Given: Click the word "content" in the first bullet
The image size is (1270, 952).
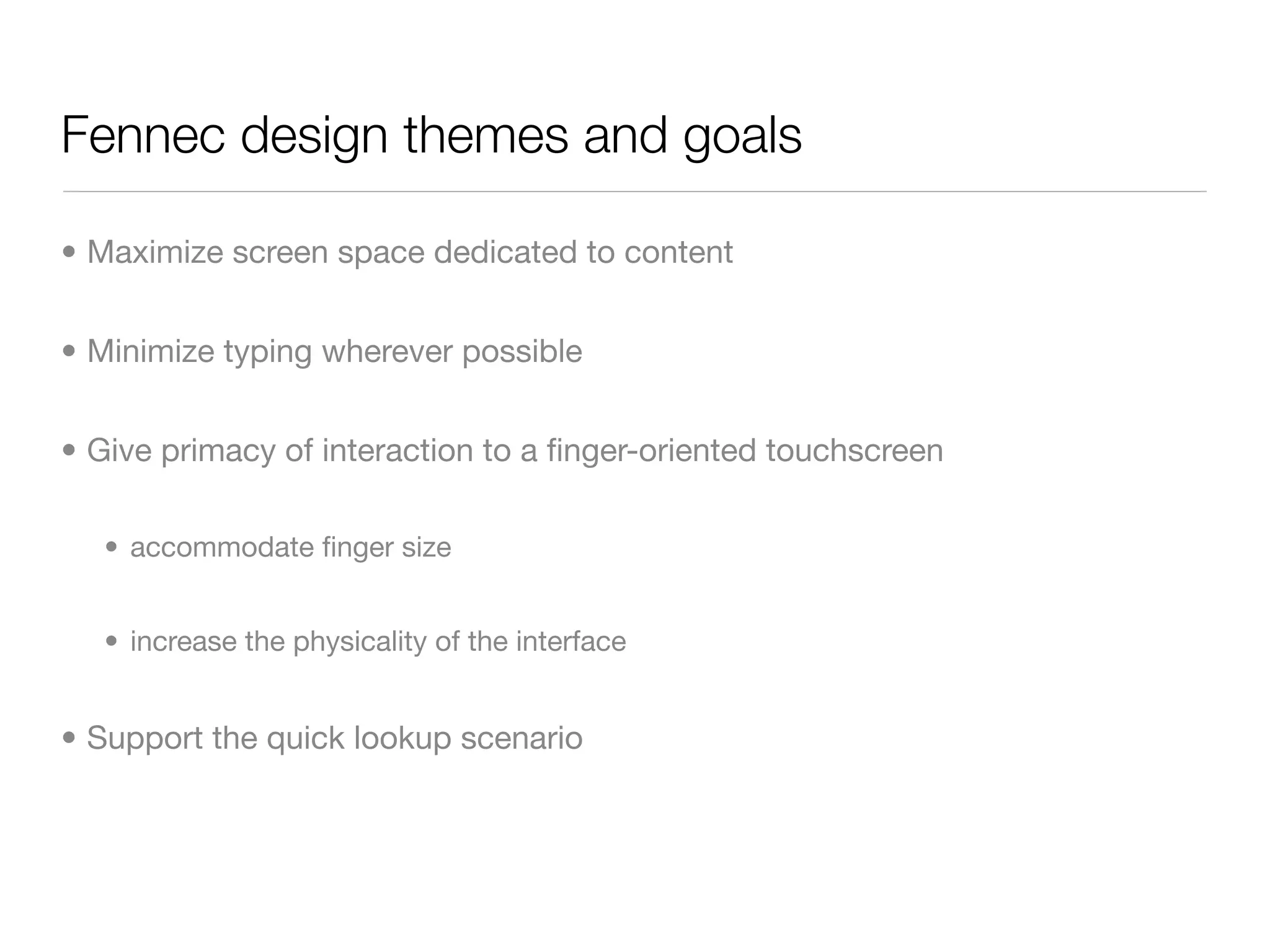Looking at the screenshot, I should pos(678,252).
